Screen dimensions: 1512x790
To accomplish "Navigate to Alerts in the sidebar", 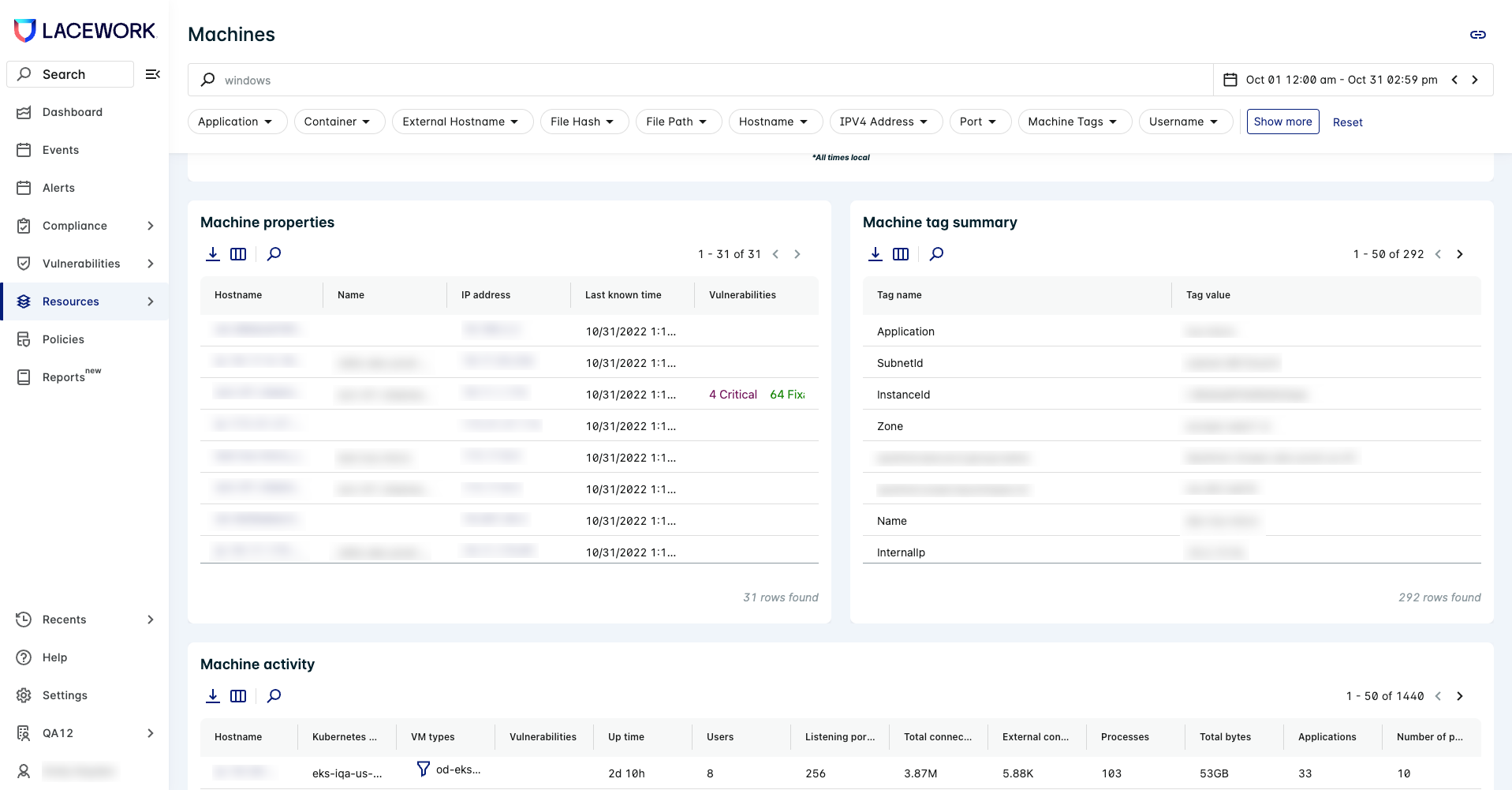I will tap(58, 188).
